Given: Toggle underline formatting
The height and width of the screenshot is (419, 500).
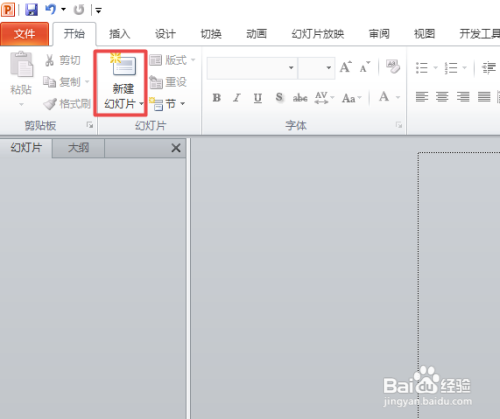Looking at the screenshot, I should click(258, 98).
